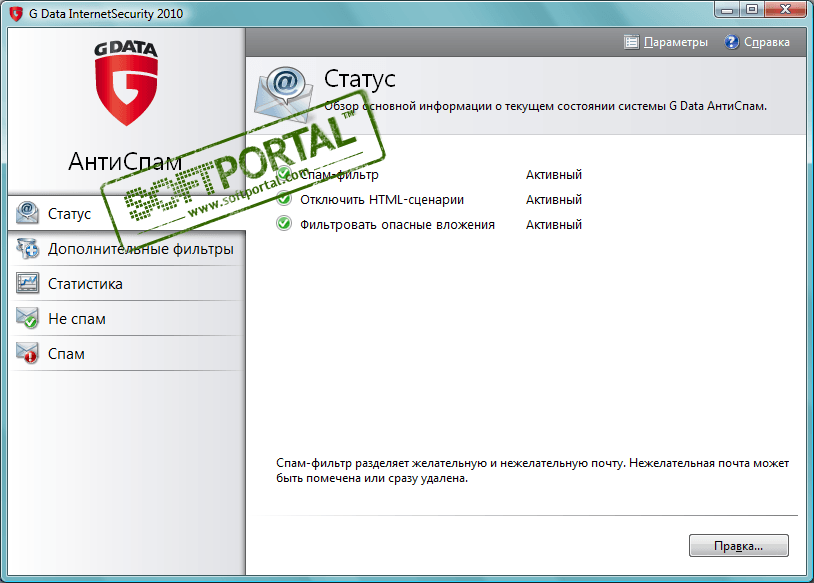Click the Статистика chart icon
814x583 pixels.
click(27, 283)
